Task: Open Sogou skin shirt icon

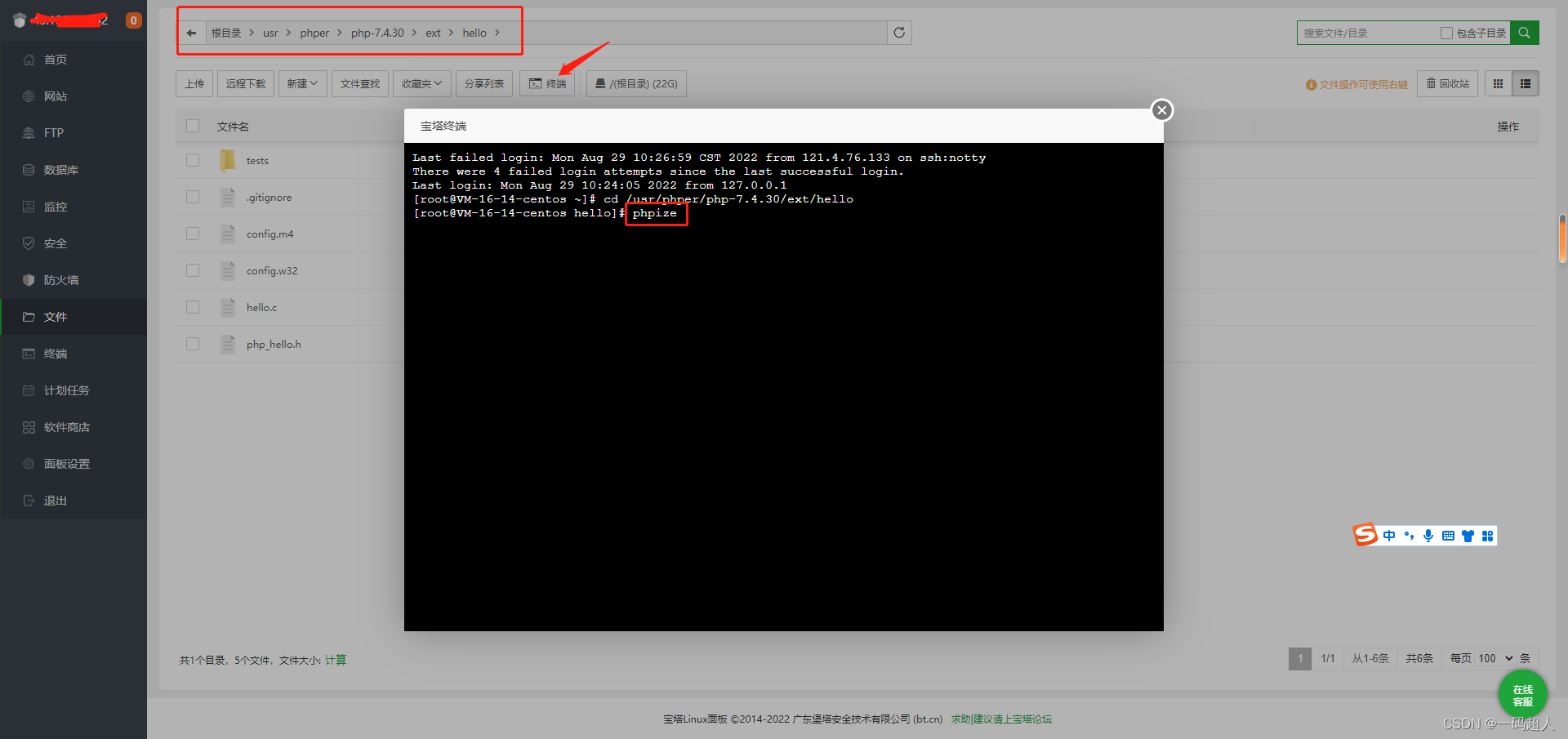Action: (1468, 536)
